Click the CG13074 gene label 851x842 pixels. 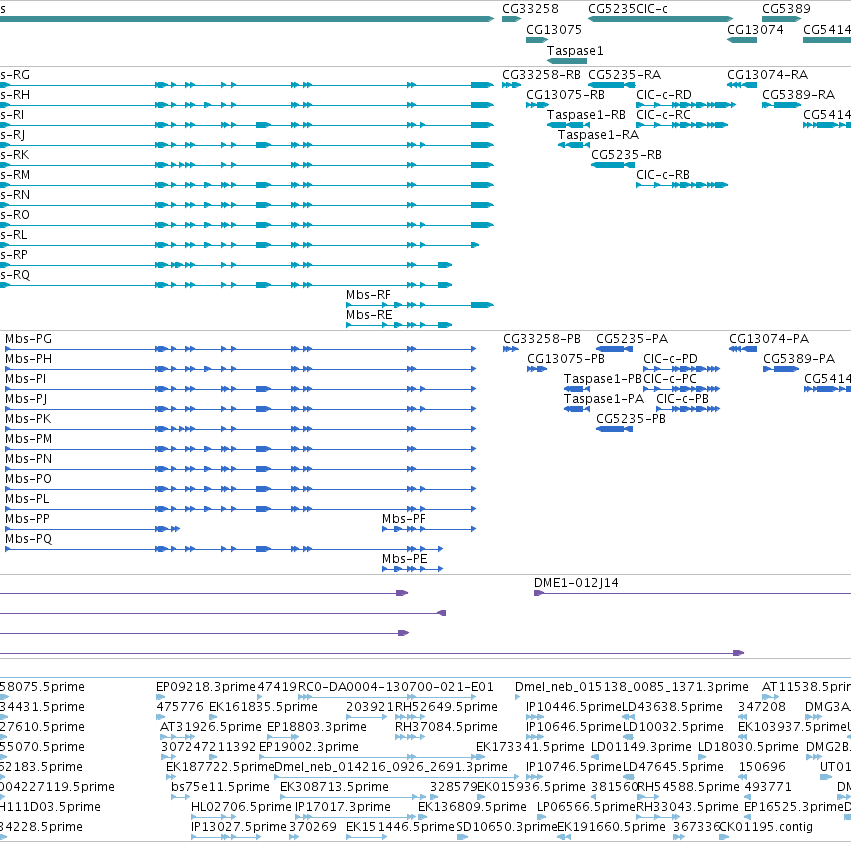click(755, 29)
